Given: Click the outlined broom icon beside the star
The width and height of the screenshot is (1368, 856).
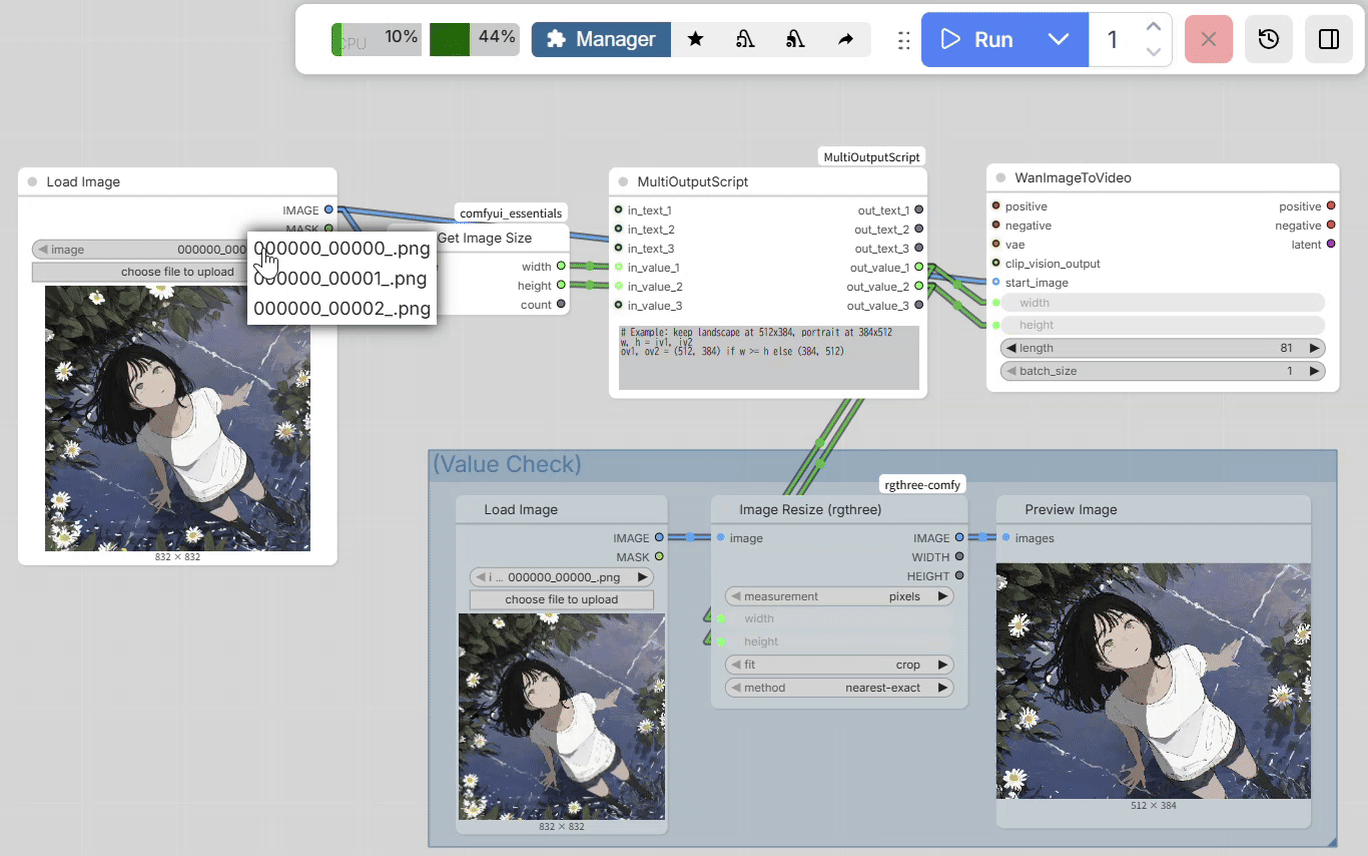Looking at the screenshot, I should click(x=745, y=39).
